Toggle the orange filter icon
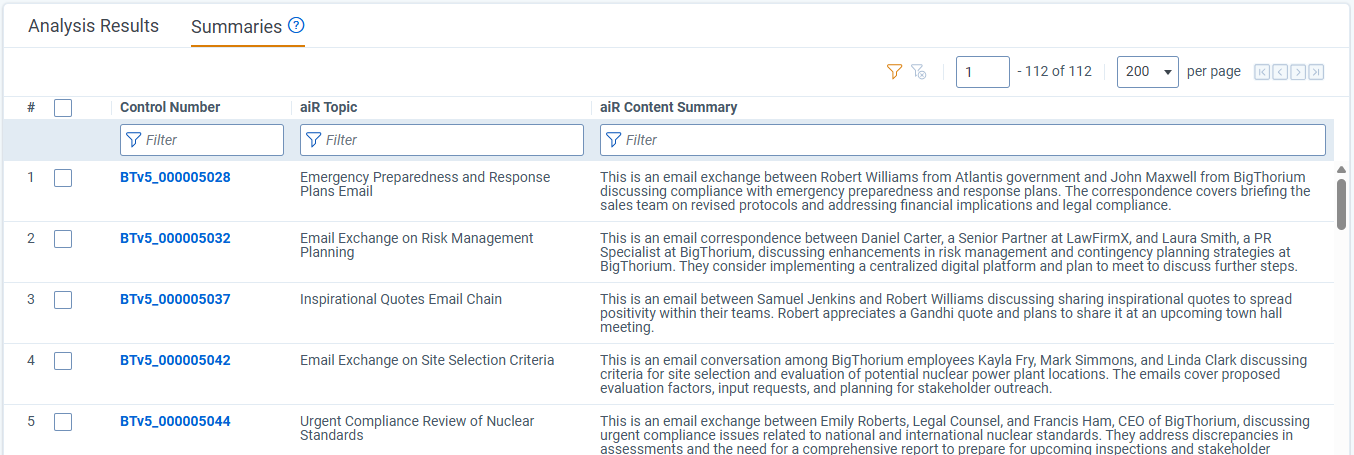 [x=894, y=72]
